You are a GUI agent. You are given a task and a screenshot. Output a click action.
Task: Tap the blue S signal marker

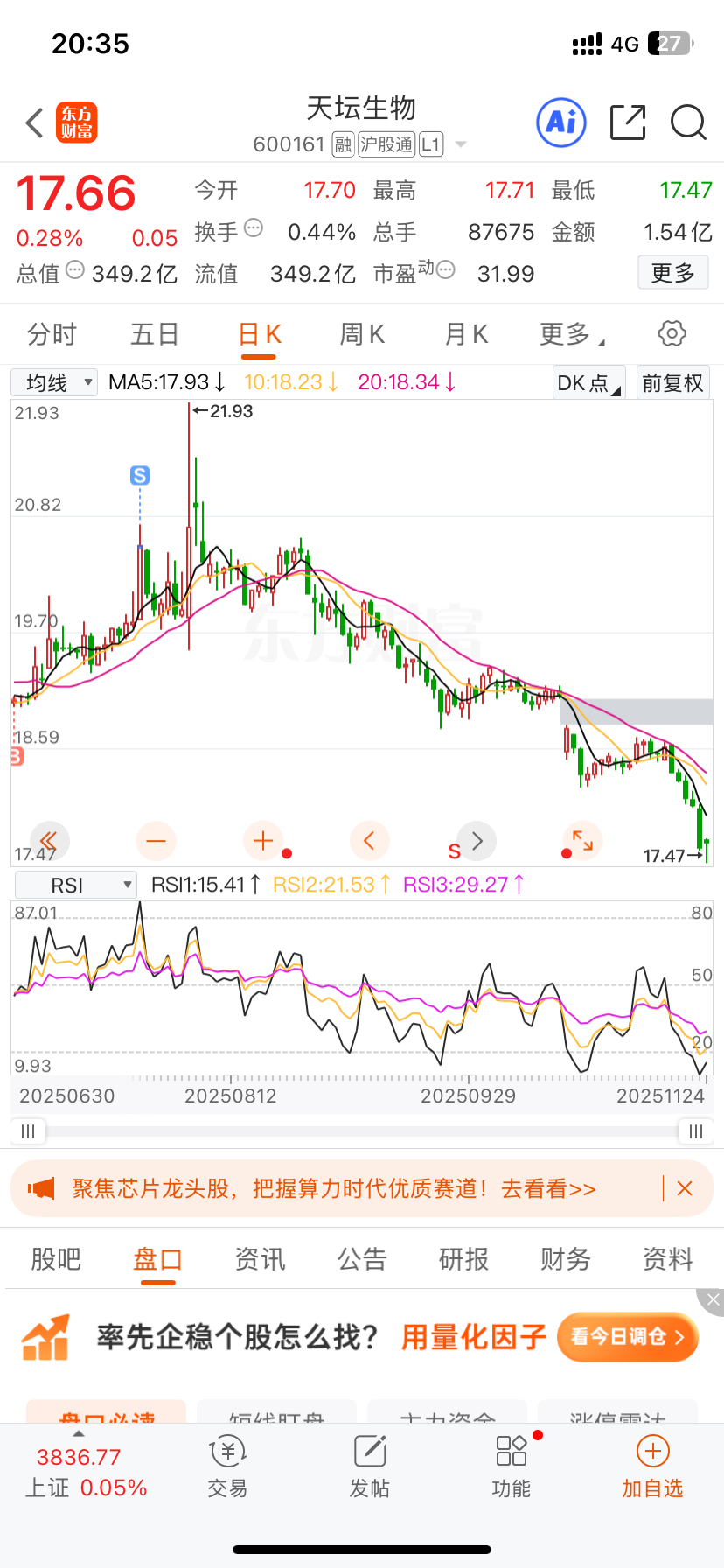click(140, 475)
